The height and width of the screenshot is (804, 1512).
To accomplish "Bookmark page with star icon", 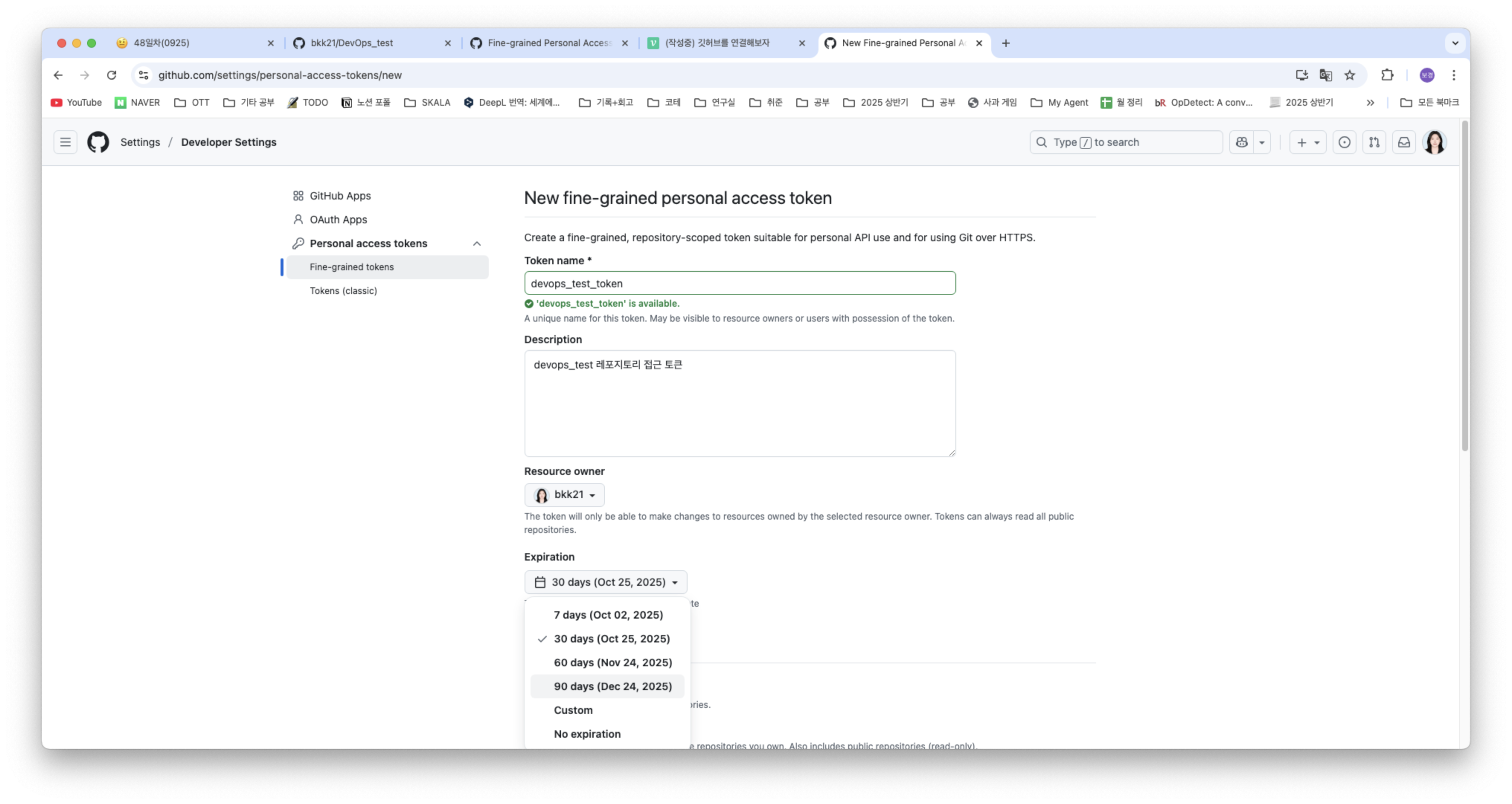I will [1350, 75].
